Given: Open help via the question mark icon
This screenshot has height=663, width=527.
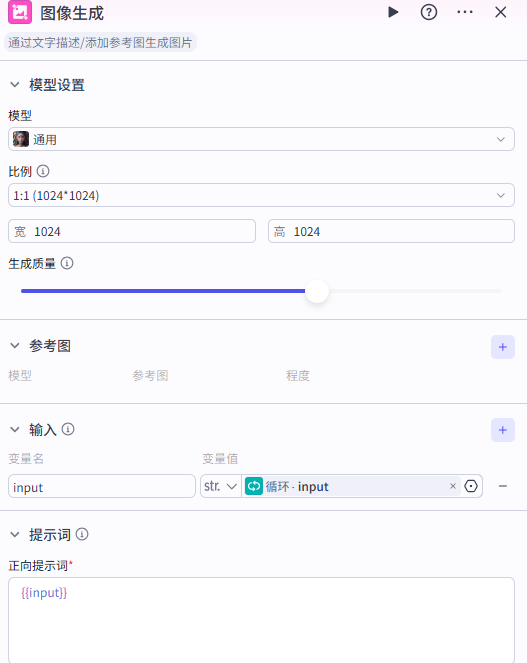Looking at the screenshot, I should pyautogui.click(x=428, y=12).
